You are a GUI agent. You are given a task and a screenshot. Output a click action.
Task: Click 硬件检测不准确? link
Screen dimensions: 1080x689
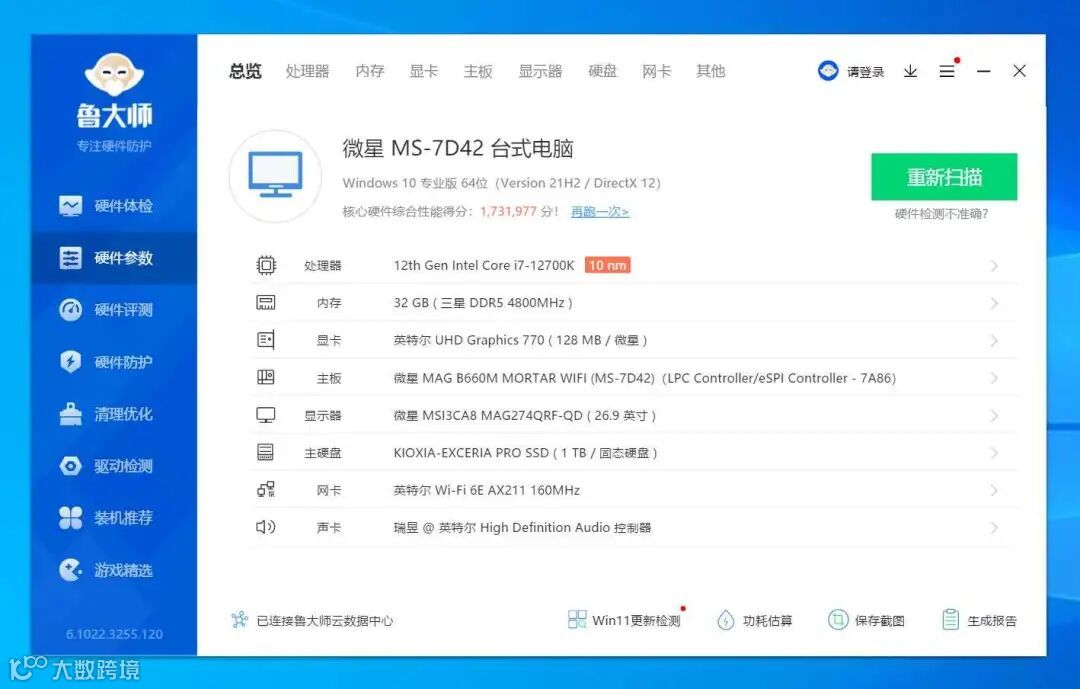(x=942, y=214)
